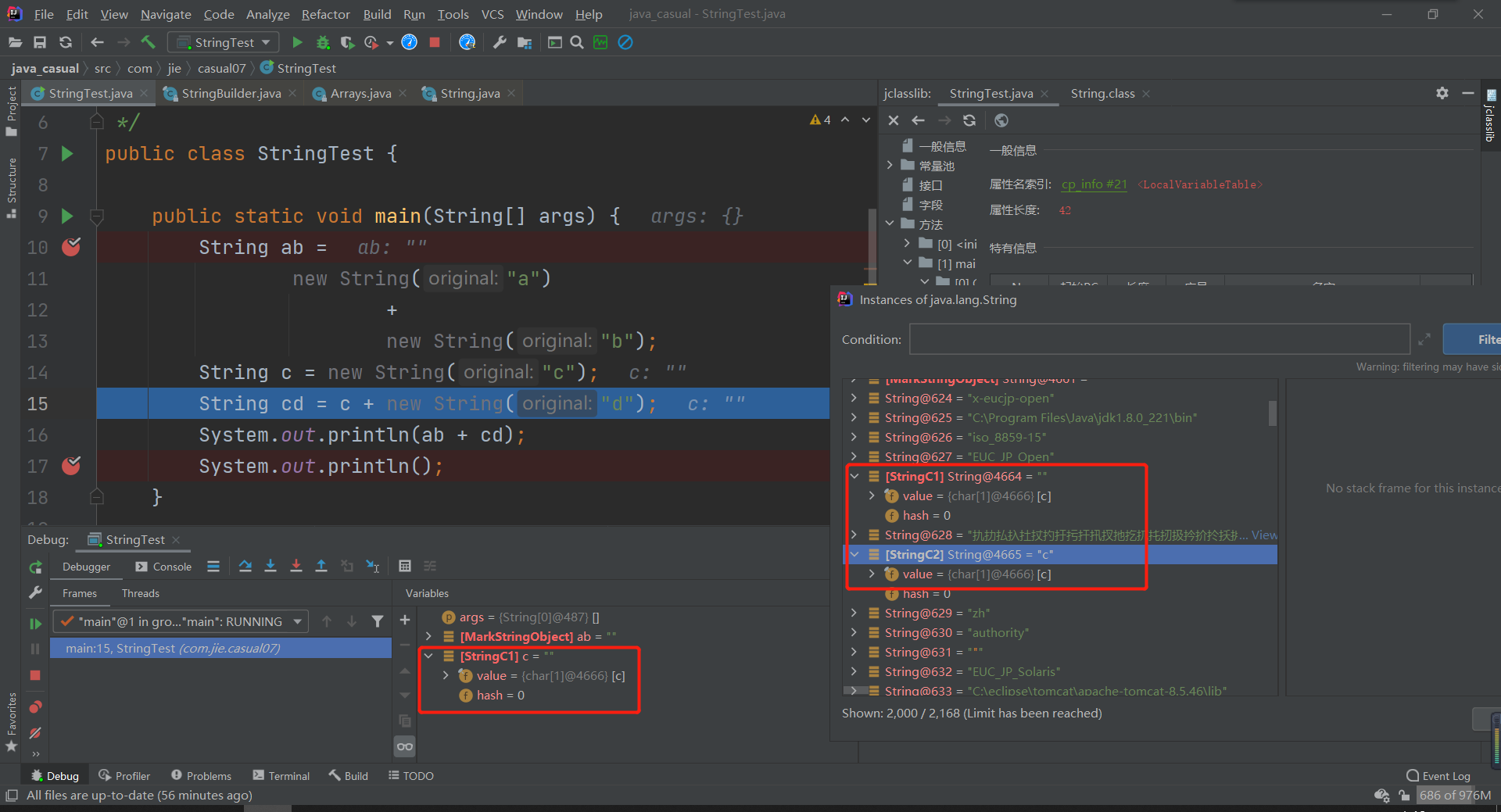Click Condition input field
1501x812 pixels.
click(x=1159, y=339)
